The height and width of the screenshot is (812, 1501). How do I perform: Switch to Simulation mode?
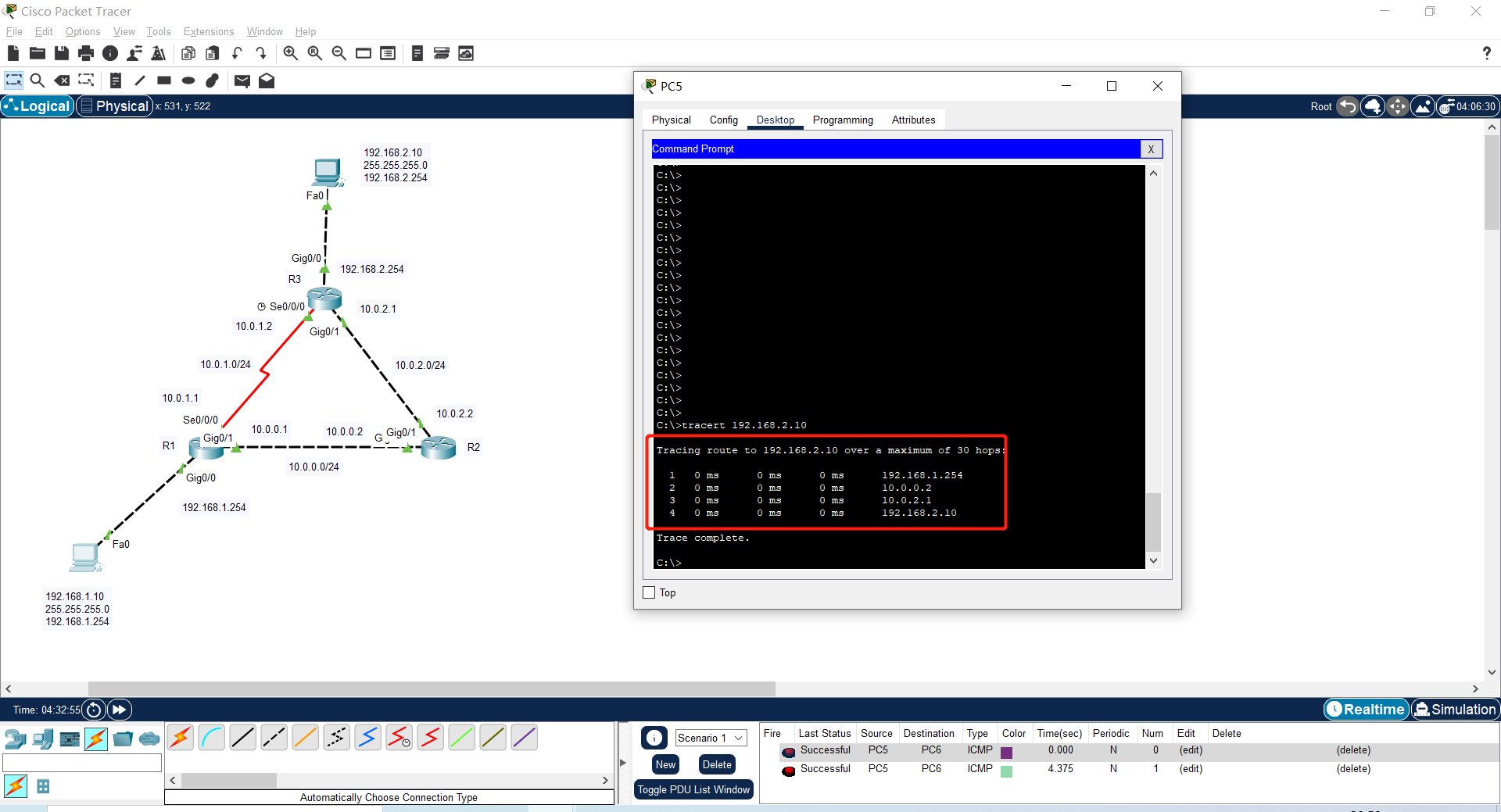point(1456,710)
